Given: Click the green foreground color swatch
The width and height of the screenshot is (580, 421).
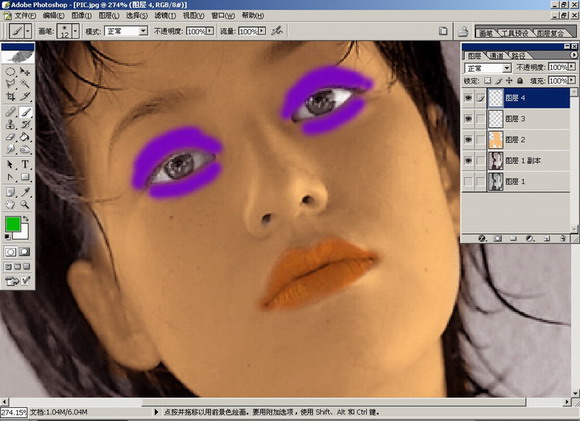Looking at the screenshot, I should 13,224.
